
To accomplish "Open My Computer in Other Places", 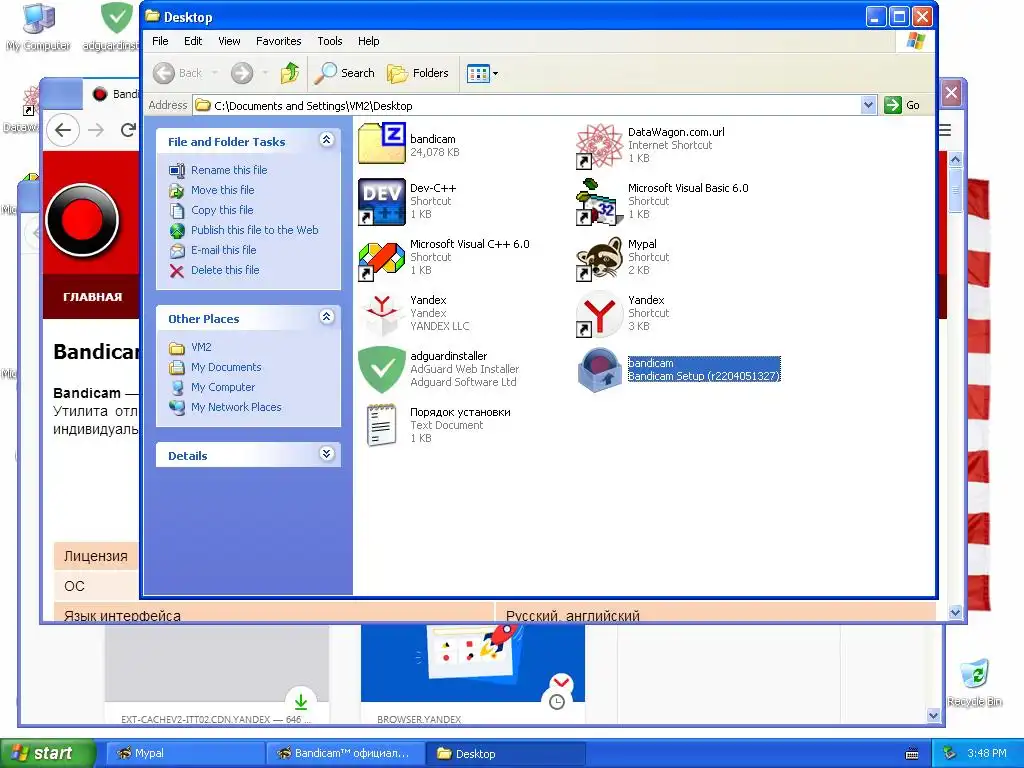I will click(x=223, y=387).
